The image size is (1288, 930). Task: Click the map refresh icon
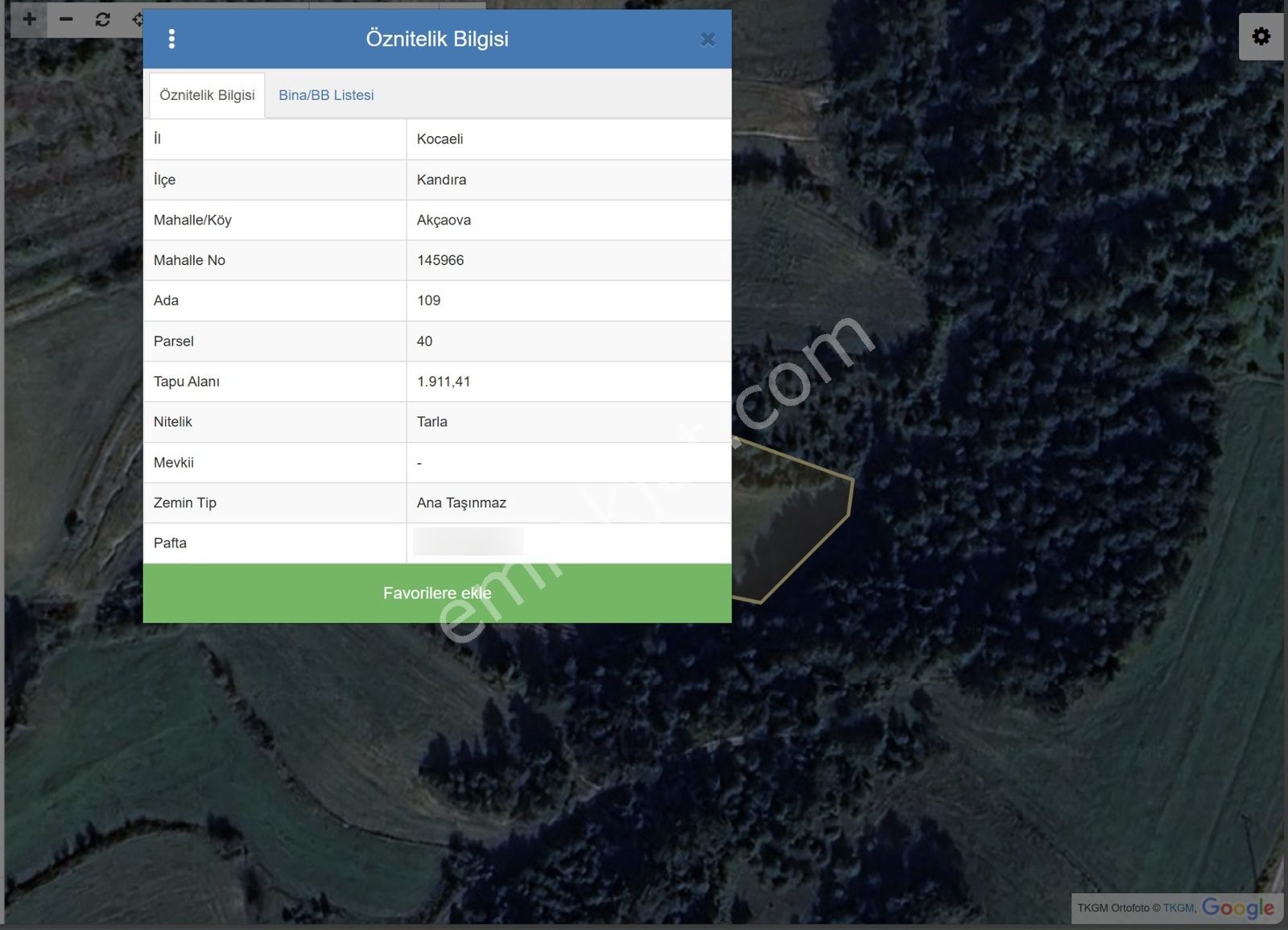(x=102, y=19)
